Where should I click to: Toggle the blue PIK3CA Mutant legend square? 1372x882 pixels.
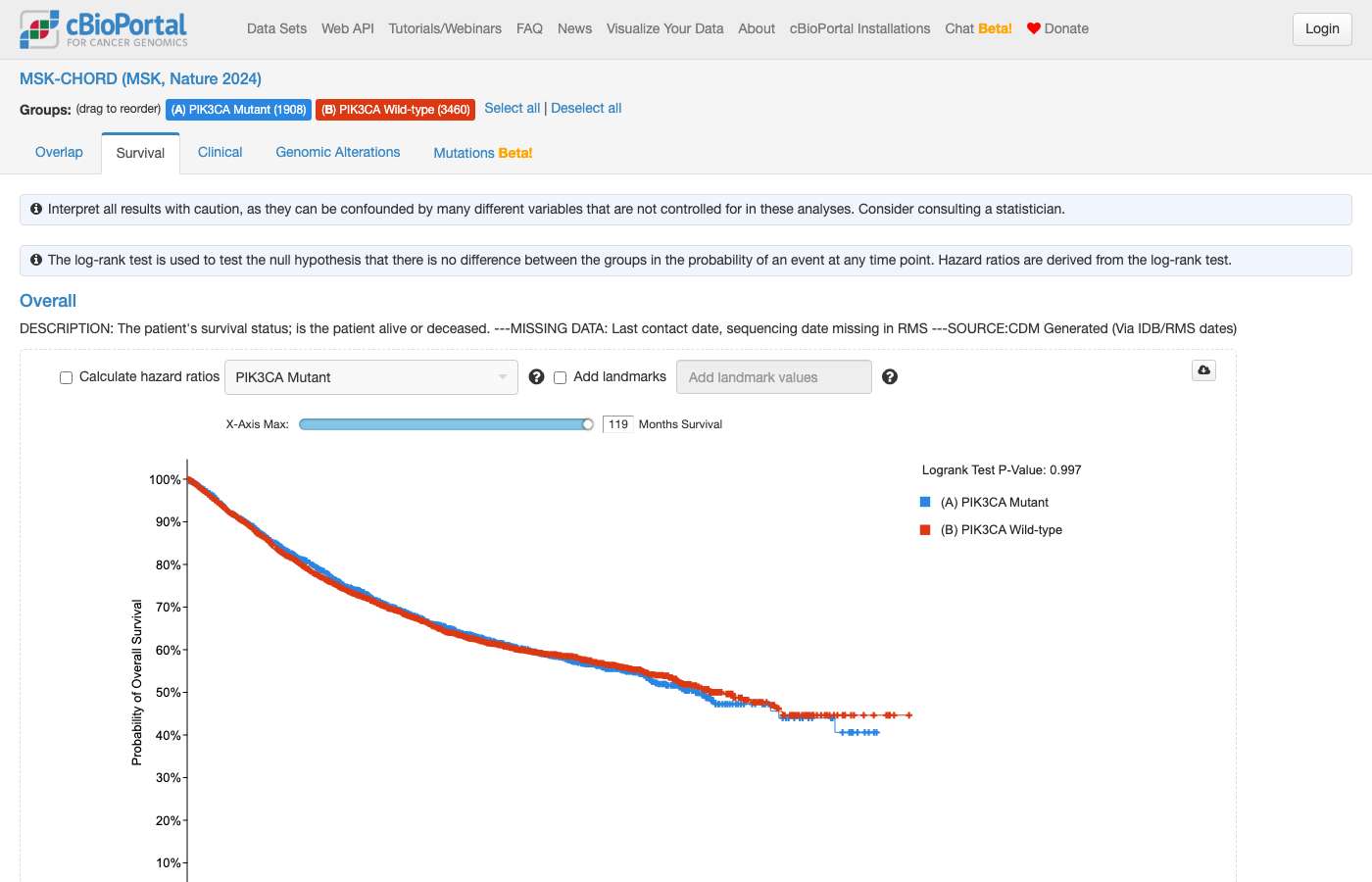[925, 502]
